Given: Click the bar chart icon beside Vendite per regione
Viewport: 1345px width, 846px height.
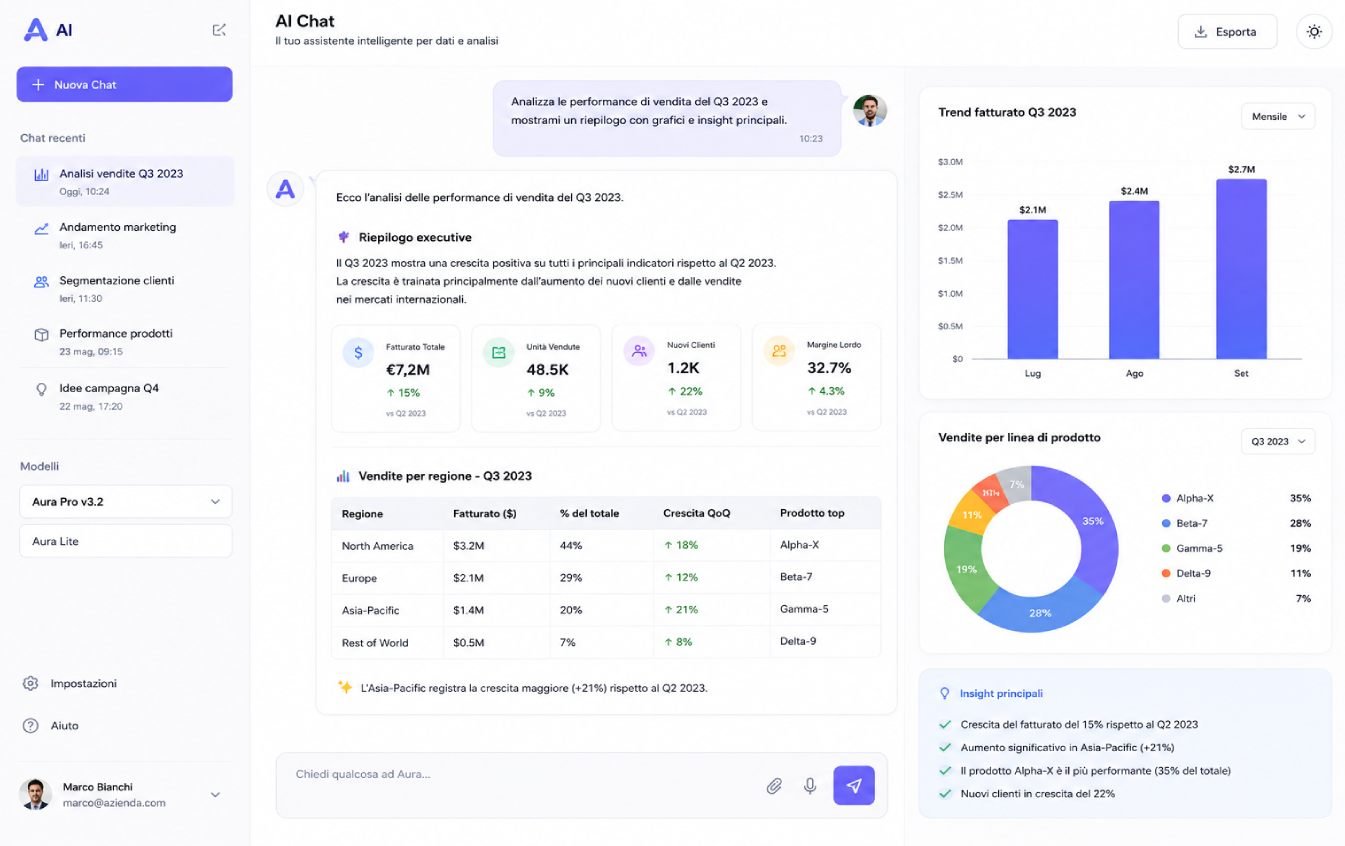Looking at the screenshot, I should coord(343,476).
